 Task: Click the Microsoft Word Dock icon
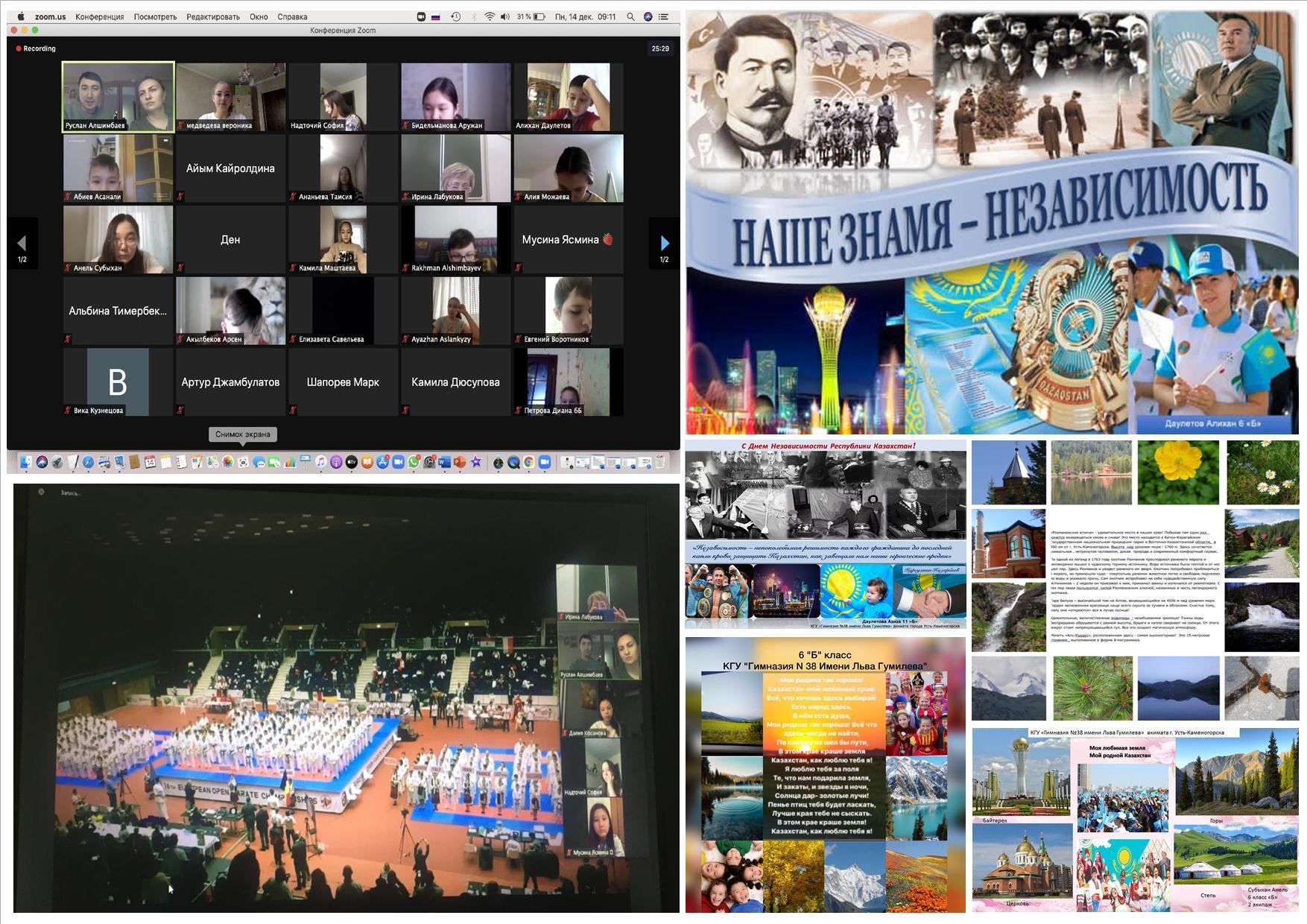point(445,463)
